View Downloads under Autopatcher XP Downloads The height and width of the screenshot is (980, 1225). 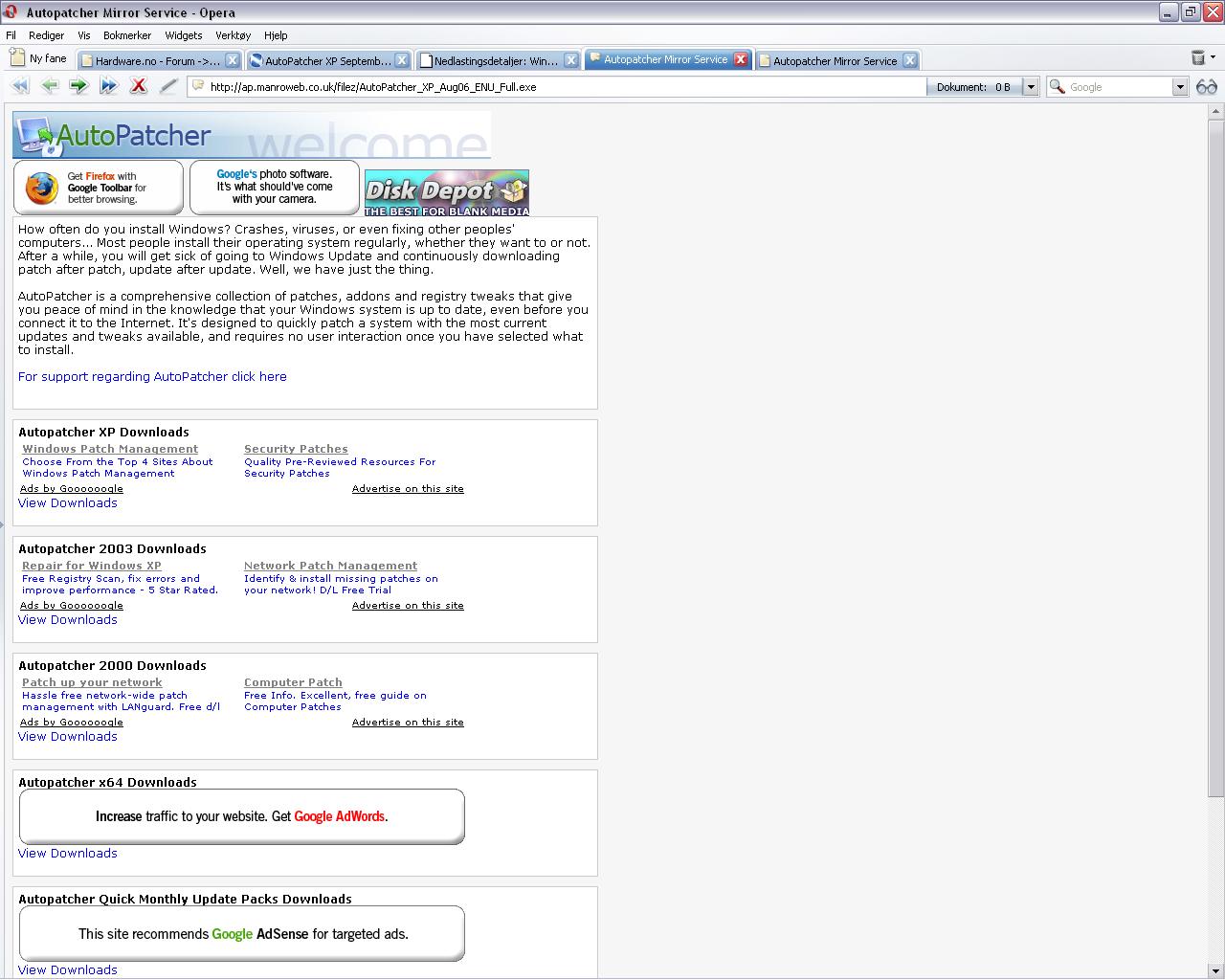click(x=68, y=502)
